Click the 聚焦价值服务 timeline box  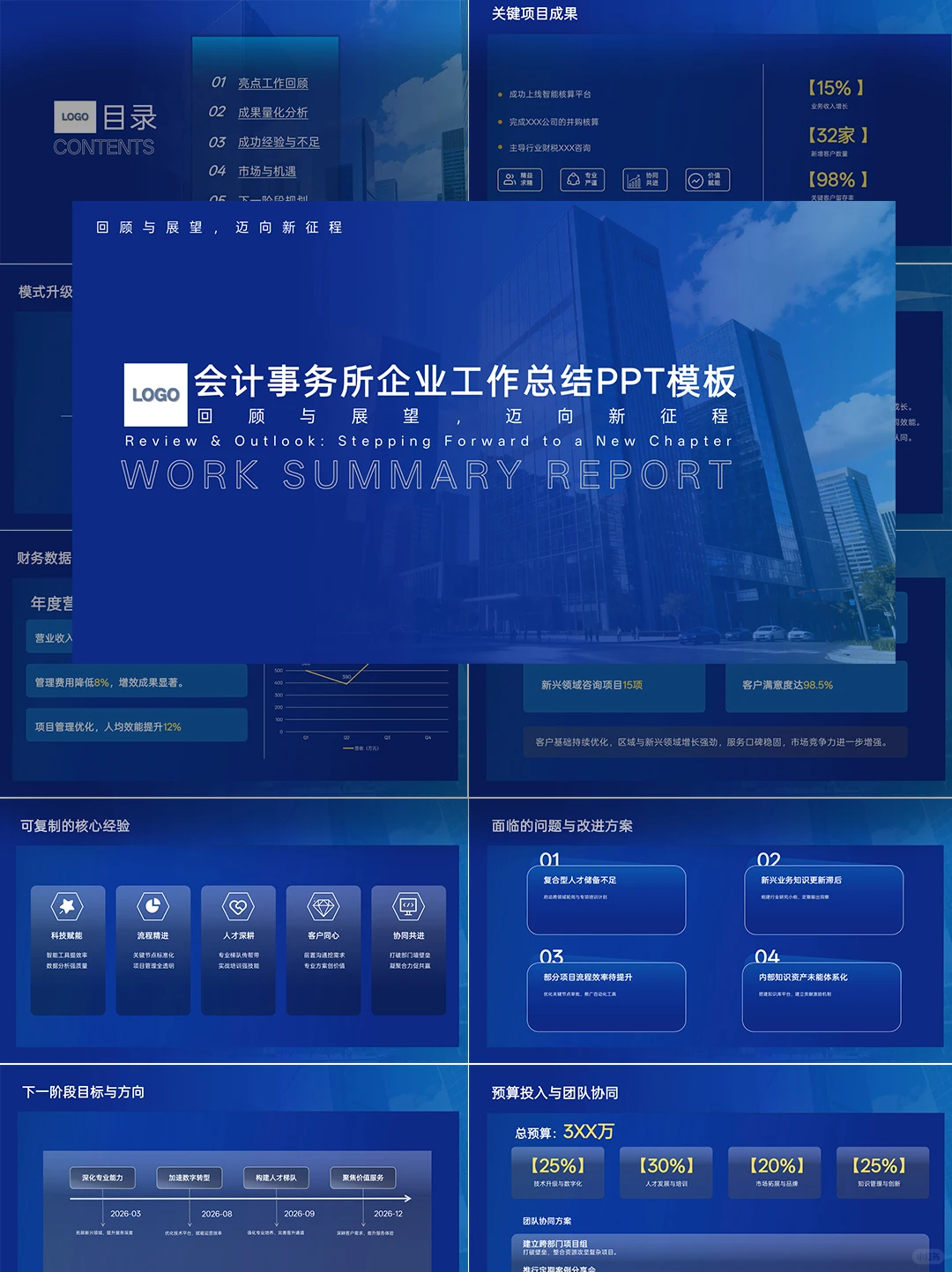click(363, 1178)
